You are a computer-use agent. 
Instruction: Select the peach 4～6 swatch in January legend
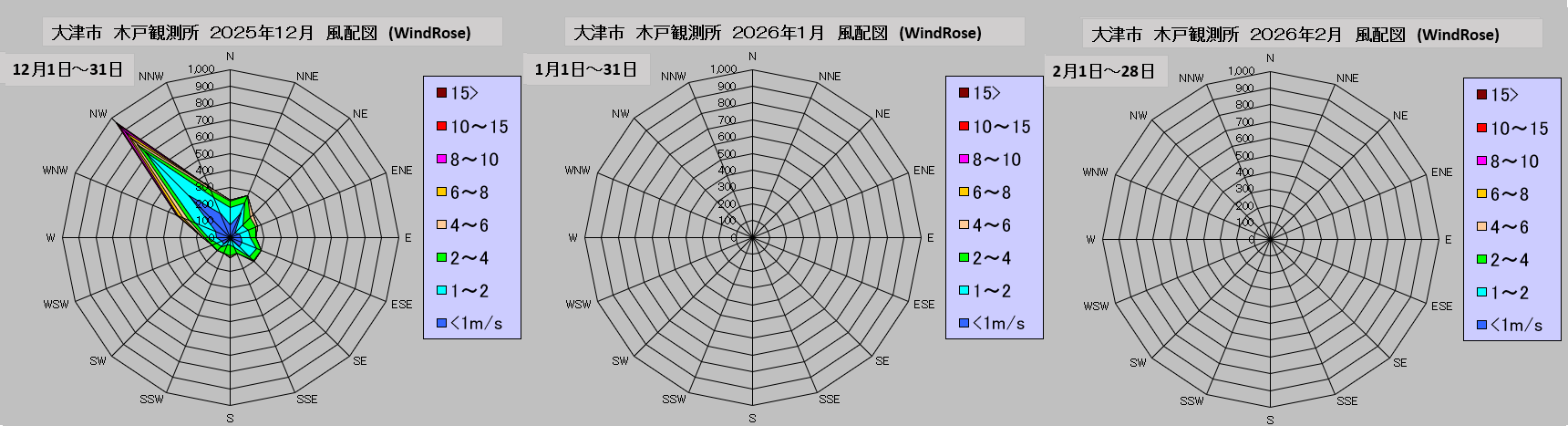(x=964, y=225)
